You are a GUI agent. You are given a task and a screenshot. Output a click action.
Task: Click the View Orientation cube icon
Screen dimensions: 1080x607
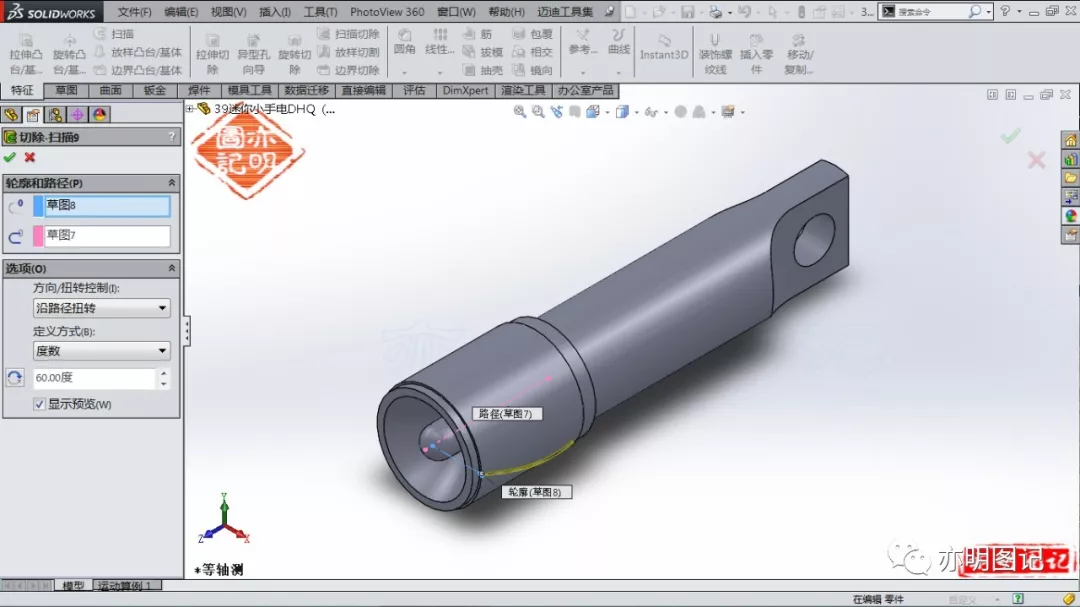click(x=592, y=112)
